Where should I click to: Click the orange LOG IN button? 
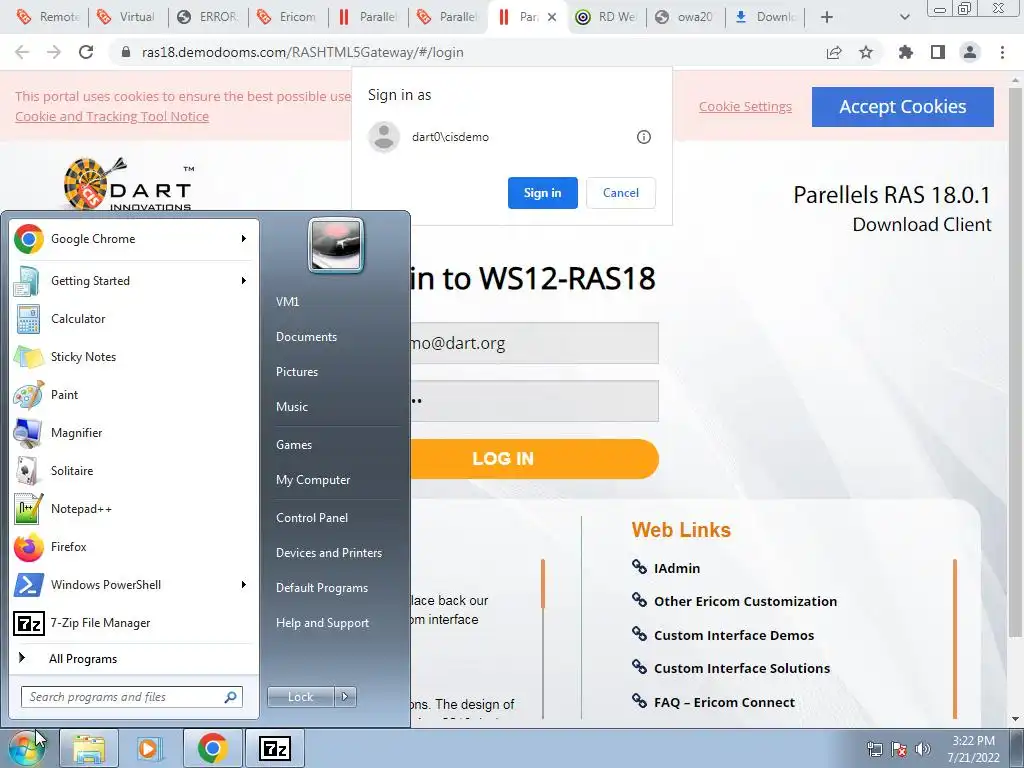coord(534,458)
